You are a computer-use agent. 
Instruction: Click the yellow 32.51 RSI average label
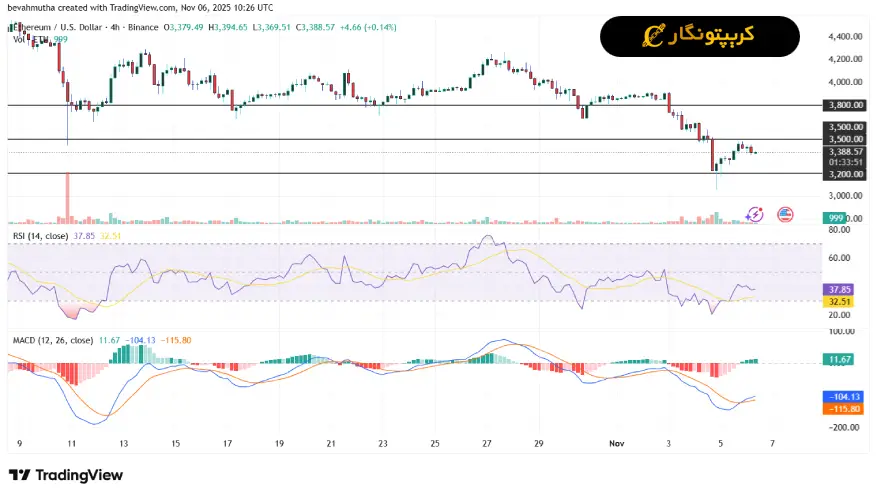point(836,301)
